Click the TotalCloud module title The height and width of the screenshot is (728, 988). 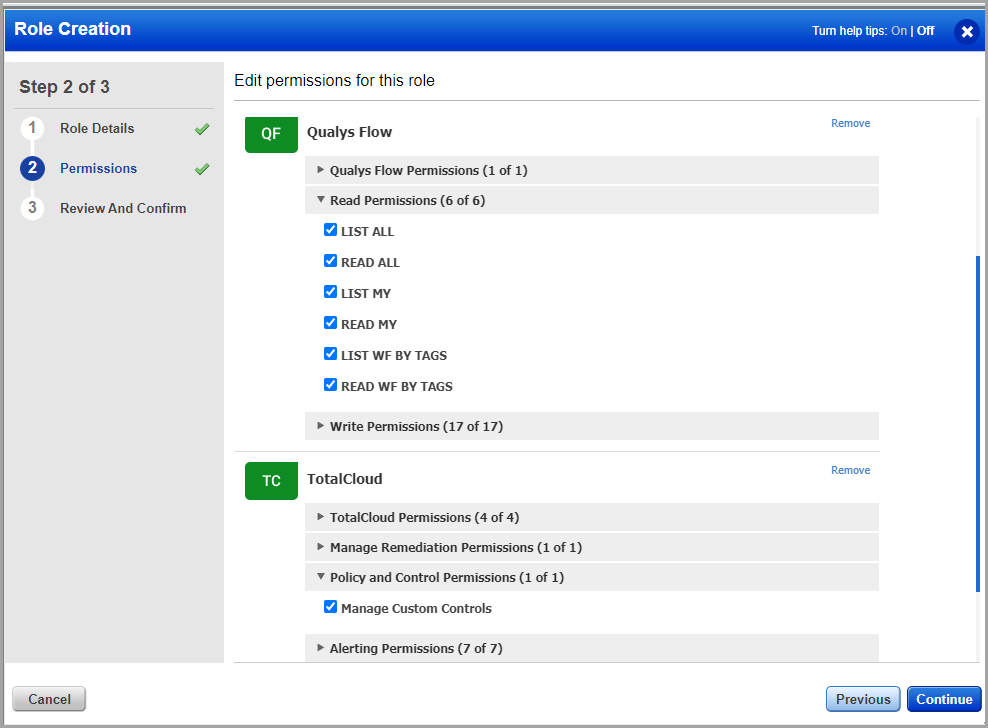[x=344, y=479]
